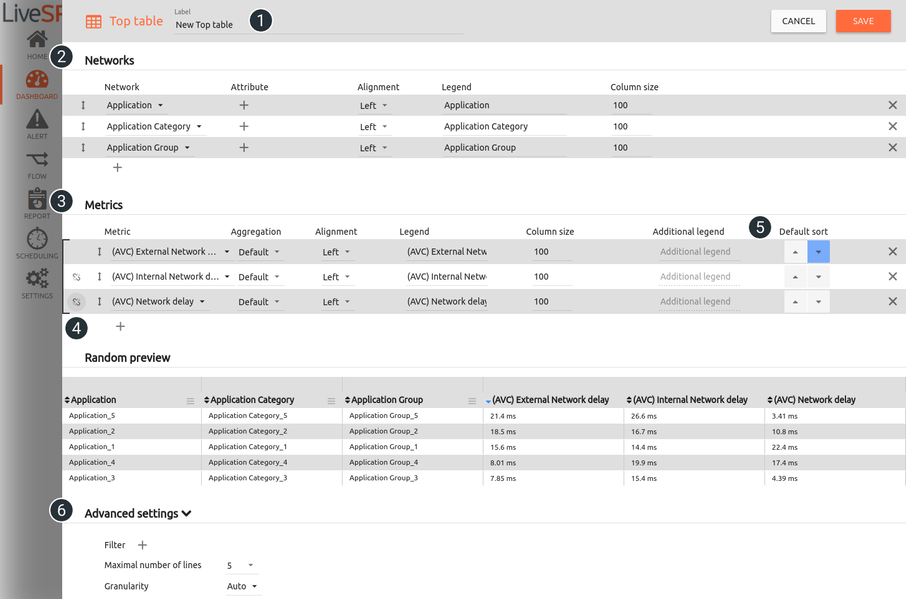The image size is (906, 599).
Task: Sort preview by (AVC) External Network delay
Action: 547,400
